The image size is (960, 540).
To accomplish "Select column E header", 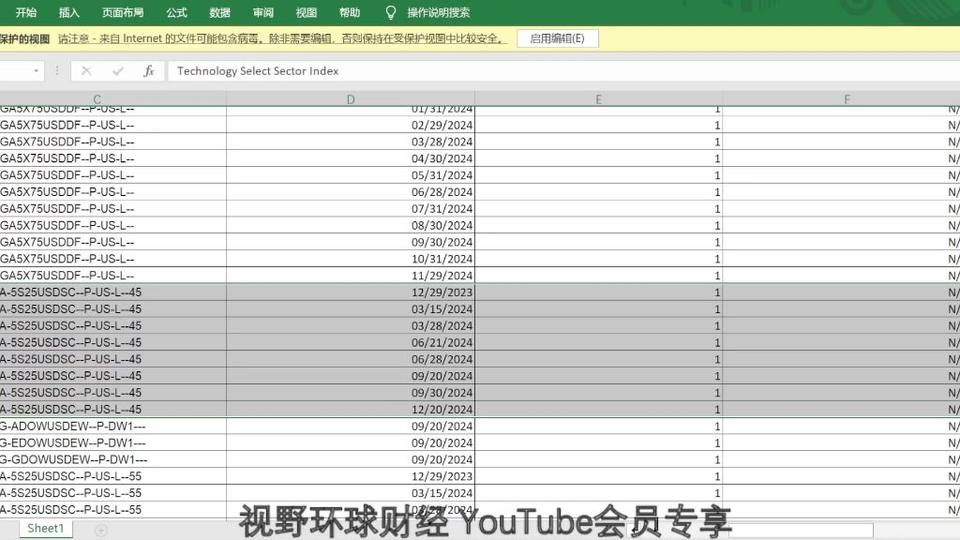I will (598, 99).
